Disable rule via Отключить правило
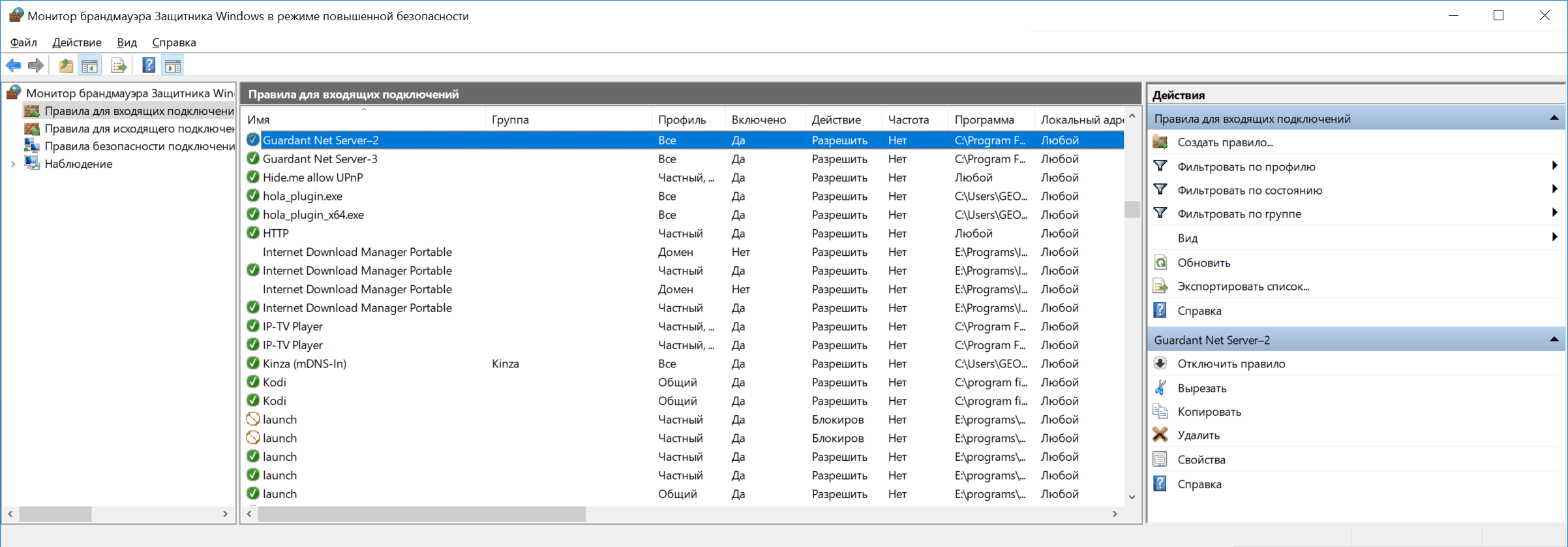This screenshot has height=547, width=1568. [x=1231, y=364]
